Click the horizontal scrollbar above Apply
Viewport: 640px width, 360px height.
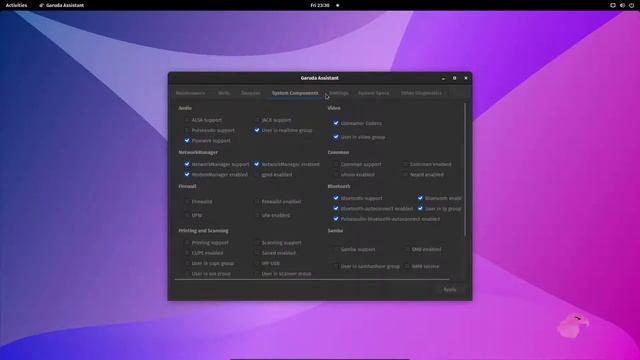[x=312, y=280]
